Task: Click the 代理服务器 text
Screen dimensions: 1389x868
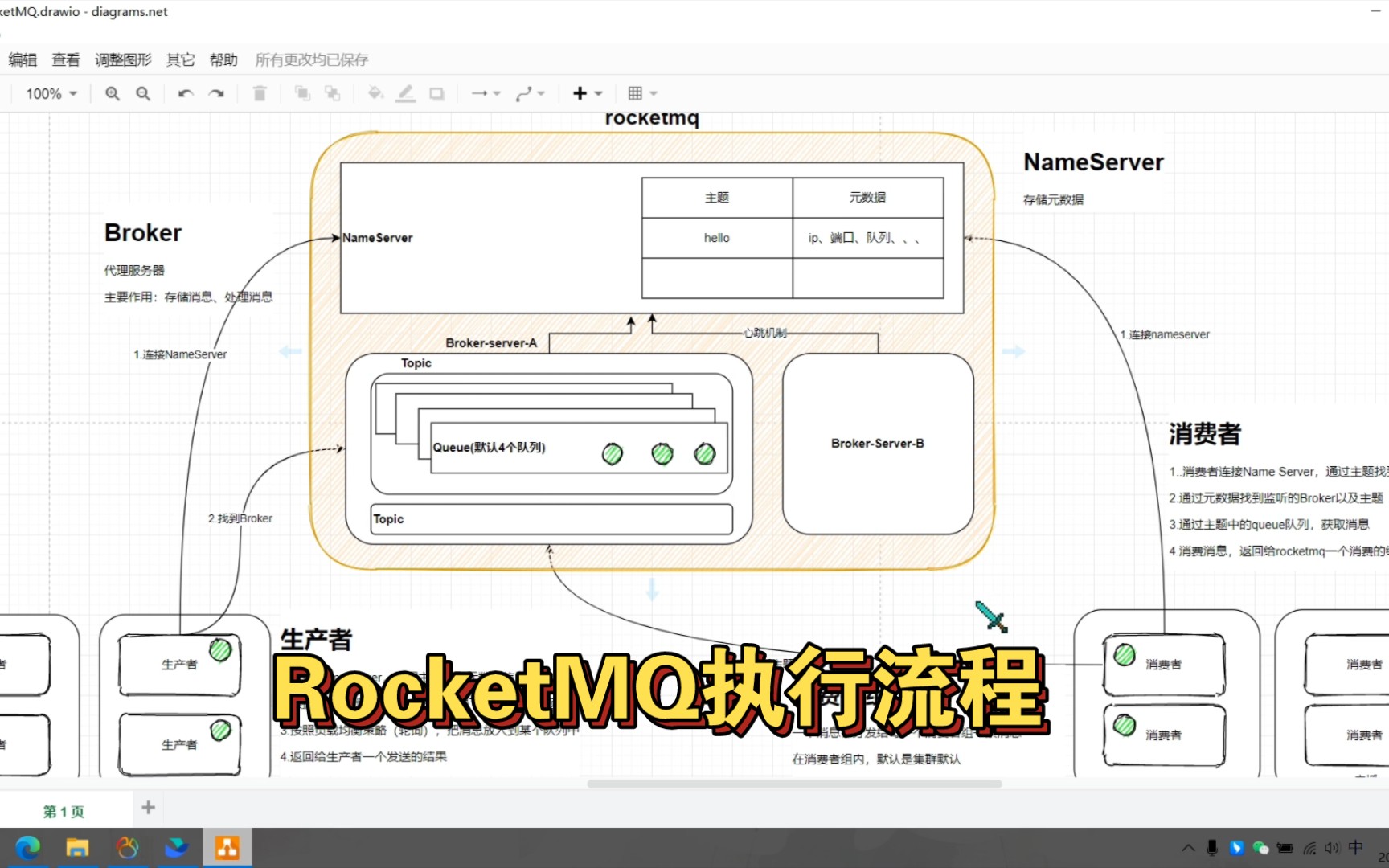Action: [134, 271]
